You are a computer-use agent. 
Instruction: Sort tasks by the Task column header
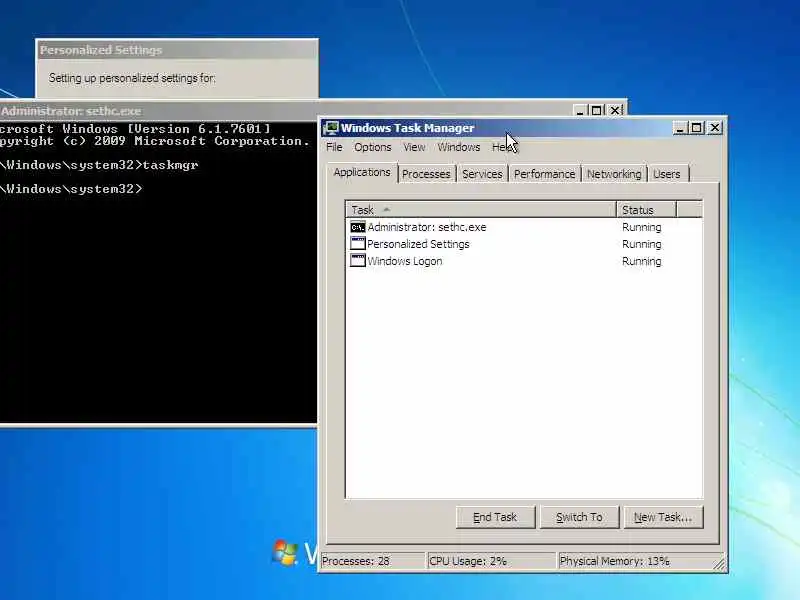coord(481,210)
